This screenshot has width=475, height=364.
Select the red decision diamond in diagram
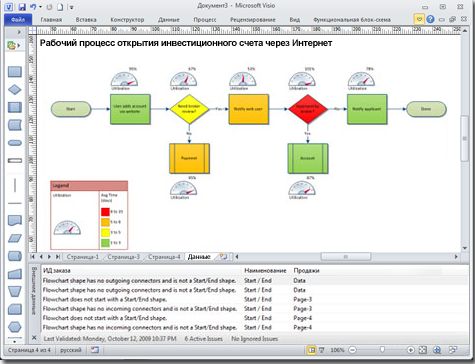pos(308,109)
